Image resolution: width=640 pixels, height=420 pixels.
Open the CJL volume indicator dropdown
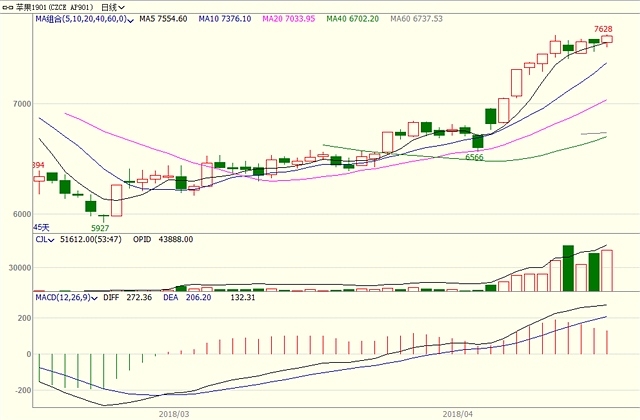tap(44, 240)
